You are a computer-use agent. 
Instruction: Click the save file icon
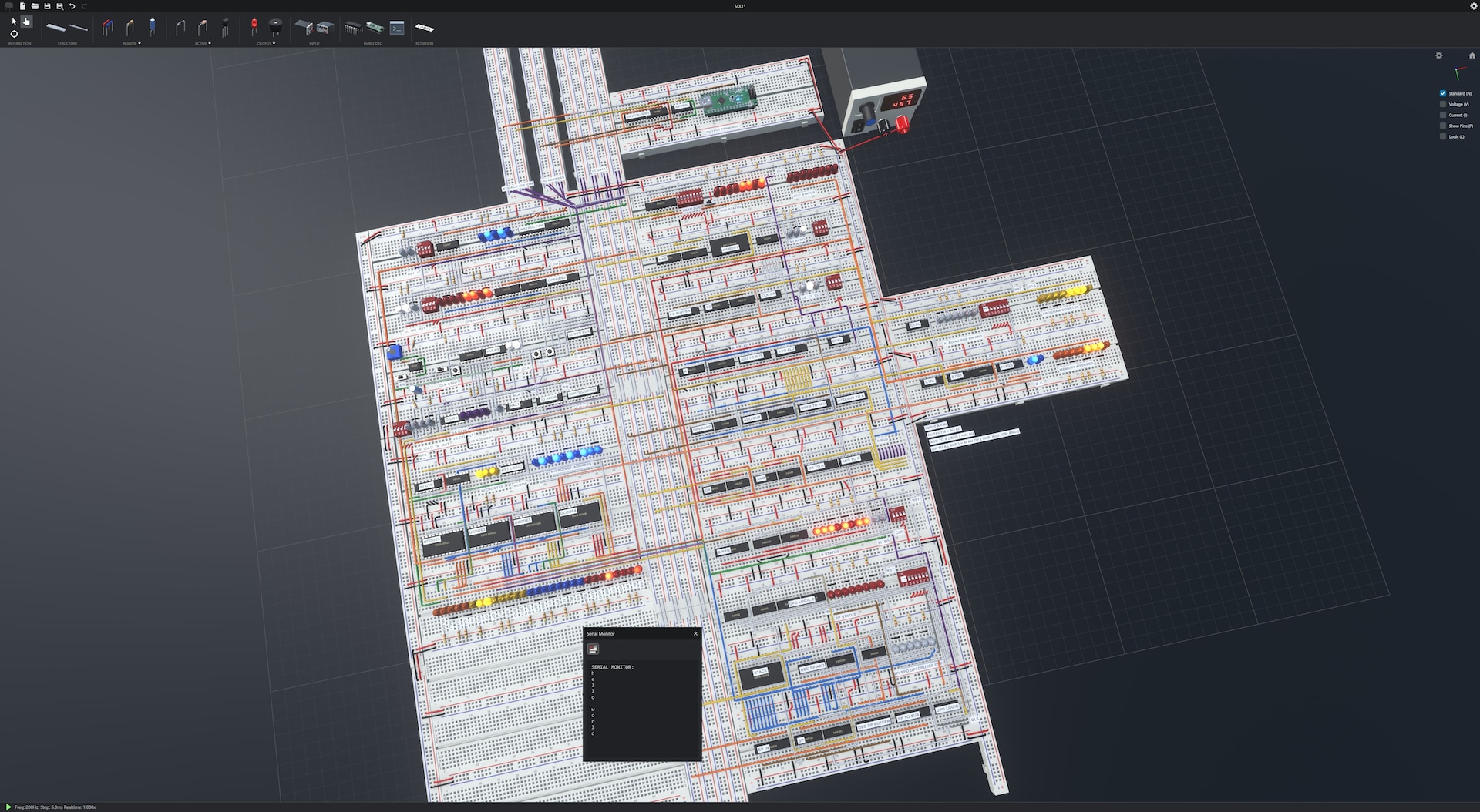(x=47, y=6)
